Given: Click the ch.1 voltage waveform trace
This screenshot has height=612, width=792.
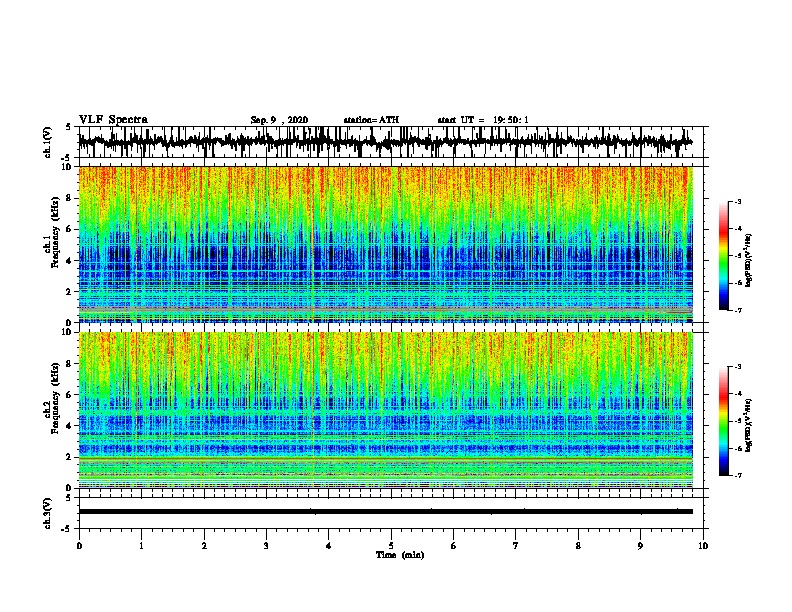Looking at the screenshot, I should click(385, 142).
